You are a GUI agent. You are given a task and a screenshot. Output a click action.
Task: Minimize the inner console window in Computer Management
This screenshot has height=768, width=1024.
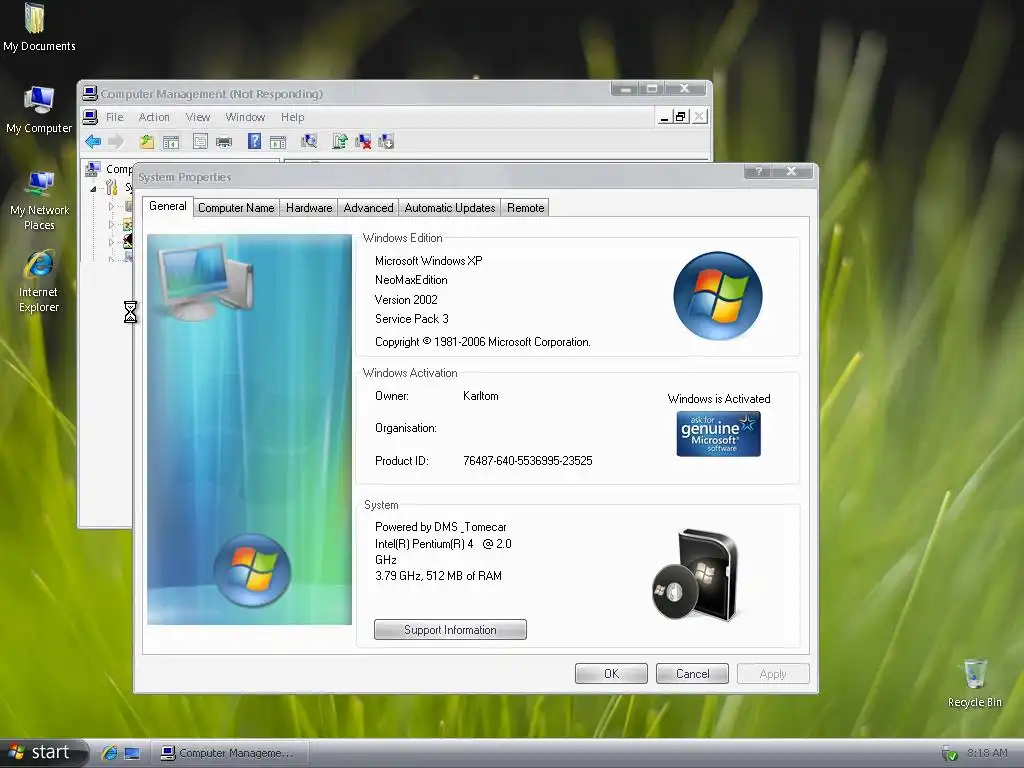664,117
